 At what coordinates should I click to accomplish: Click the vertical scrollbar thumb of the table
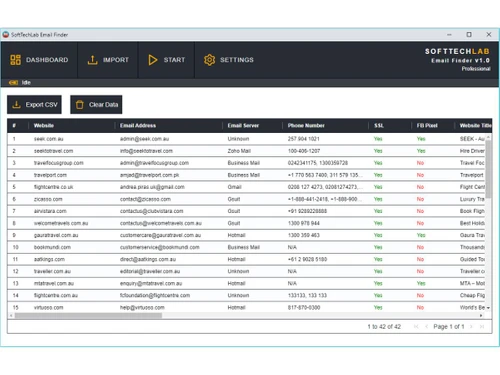coord(488,169)
